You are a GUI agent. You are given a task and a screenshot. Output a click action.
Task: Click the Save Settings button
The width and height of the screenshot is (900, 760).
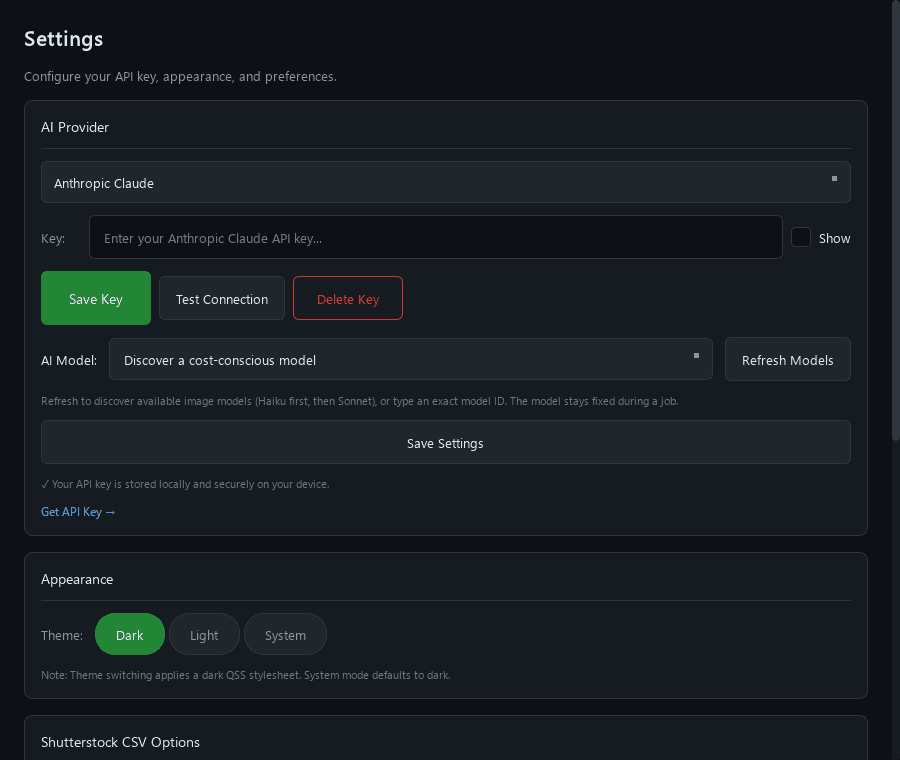[445, 442]
